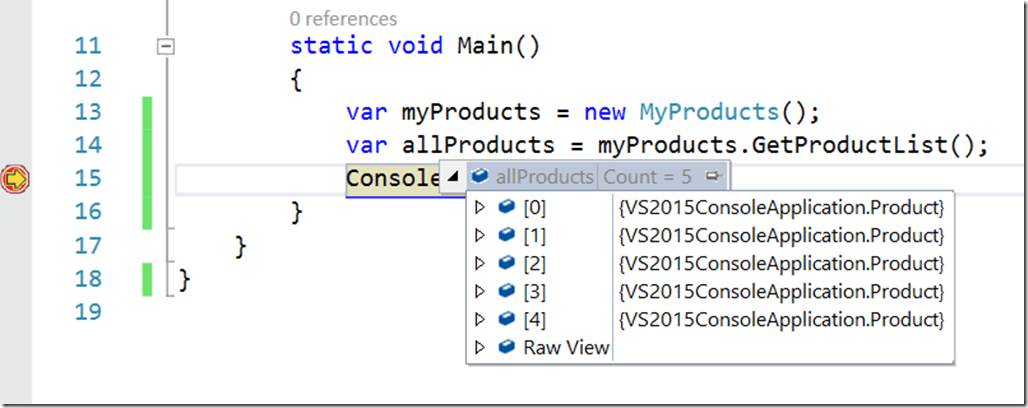
Task: Expand the Raw View node
Action: point(480,348)
